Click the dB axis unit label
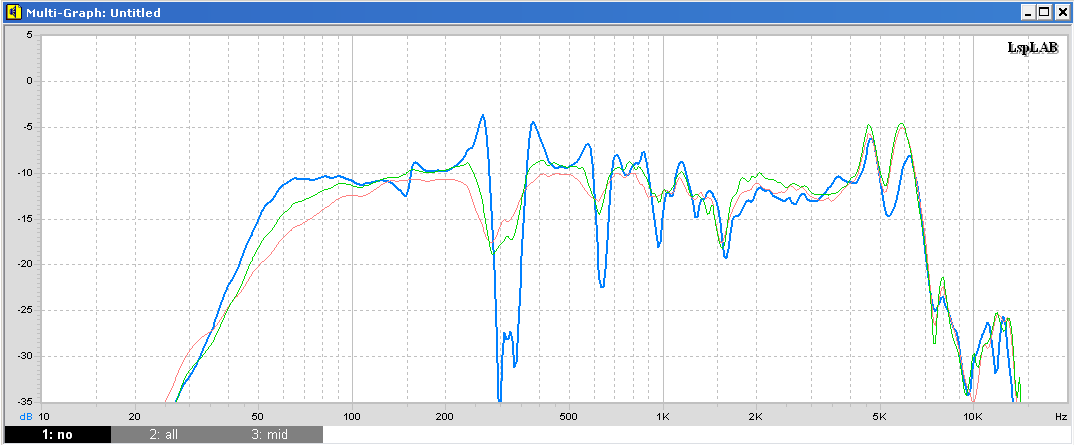 tap(27, 416)
